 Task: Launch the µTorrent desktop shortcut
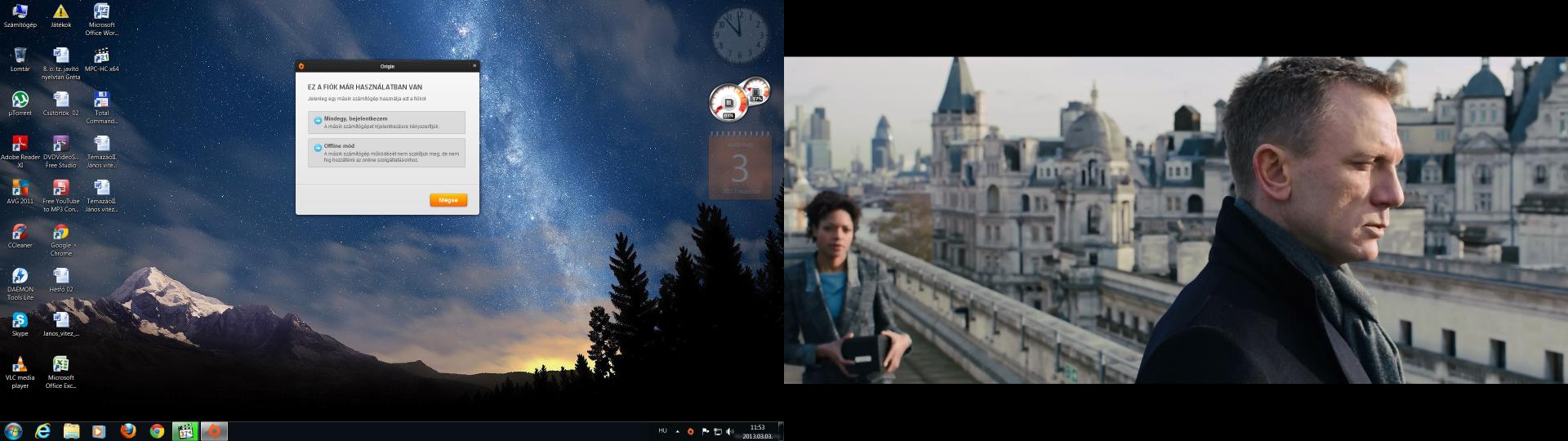point(20,105)
